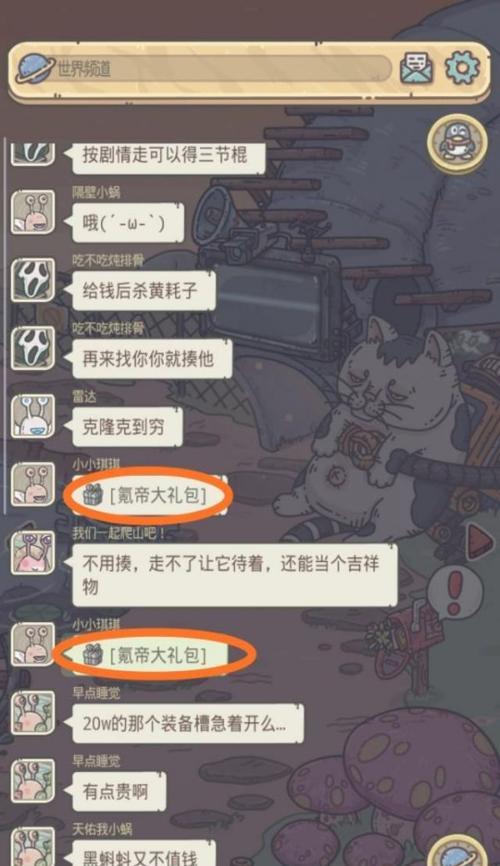Select the 世界频道 channel input bar
The height and width of the screenshot is (866, 500).
pyautogui.click(x=223, y=68)
